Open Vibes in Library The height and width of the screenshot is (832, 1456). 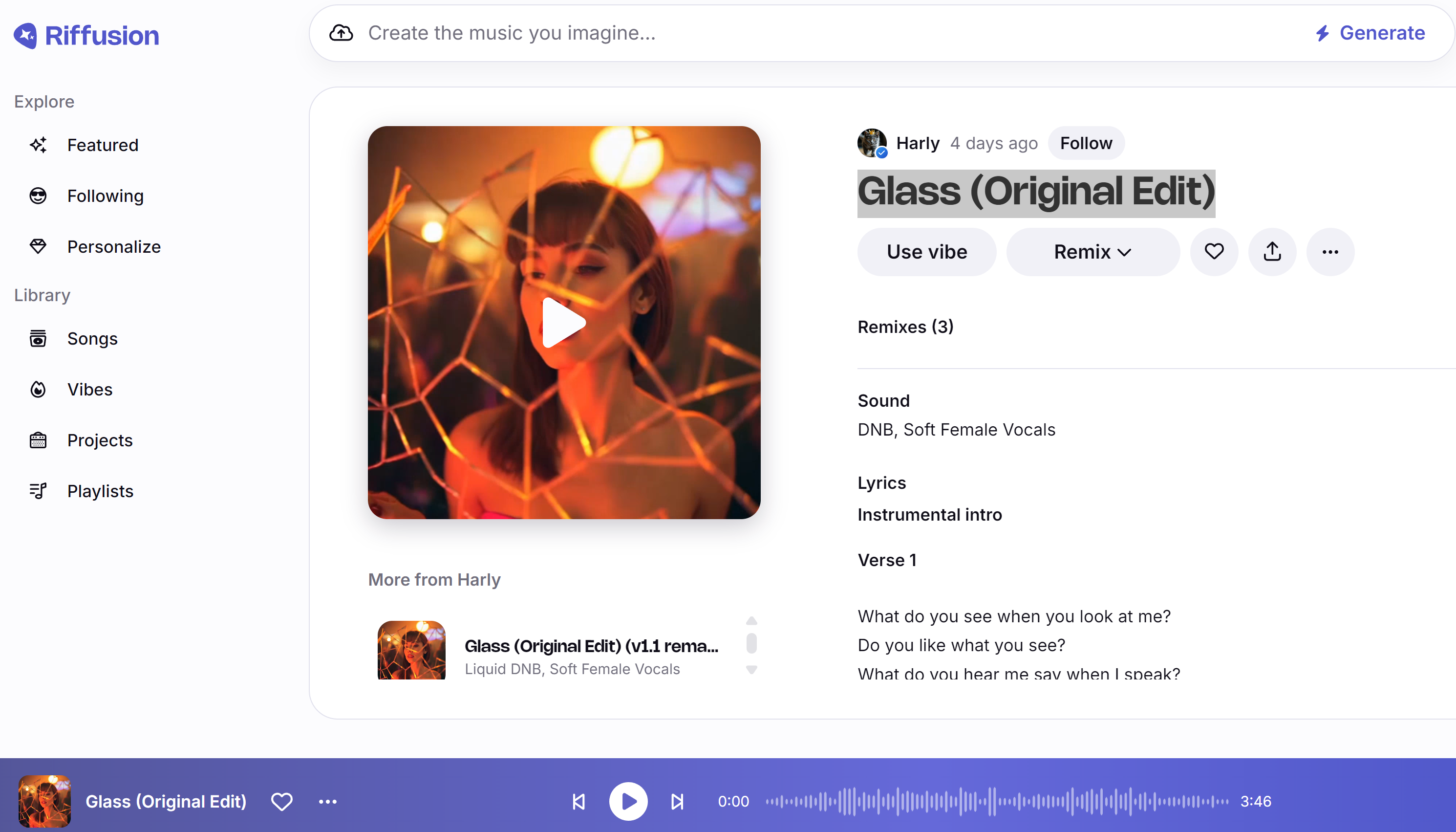coord(71,390)
